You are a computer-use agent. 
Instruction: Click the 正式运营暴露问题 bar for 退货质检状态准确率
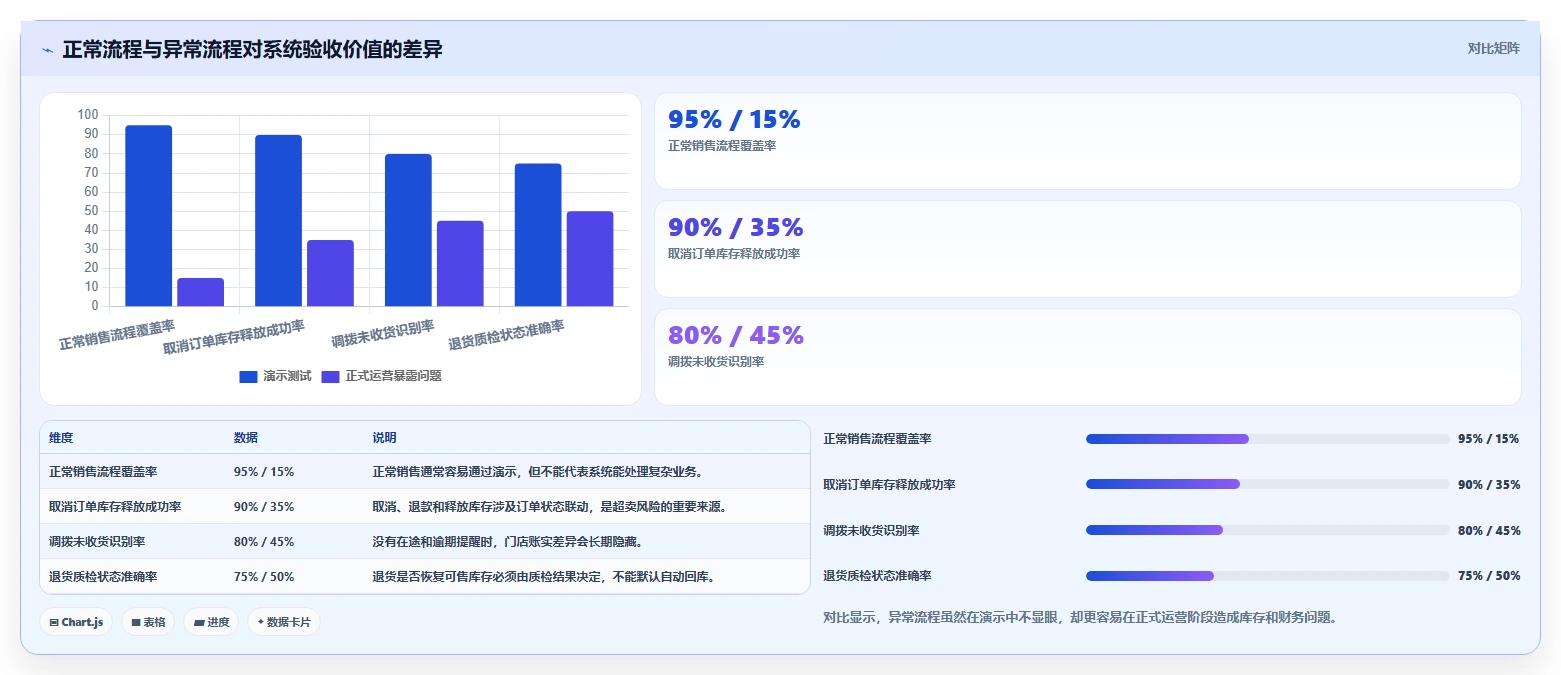590,259
